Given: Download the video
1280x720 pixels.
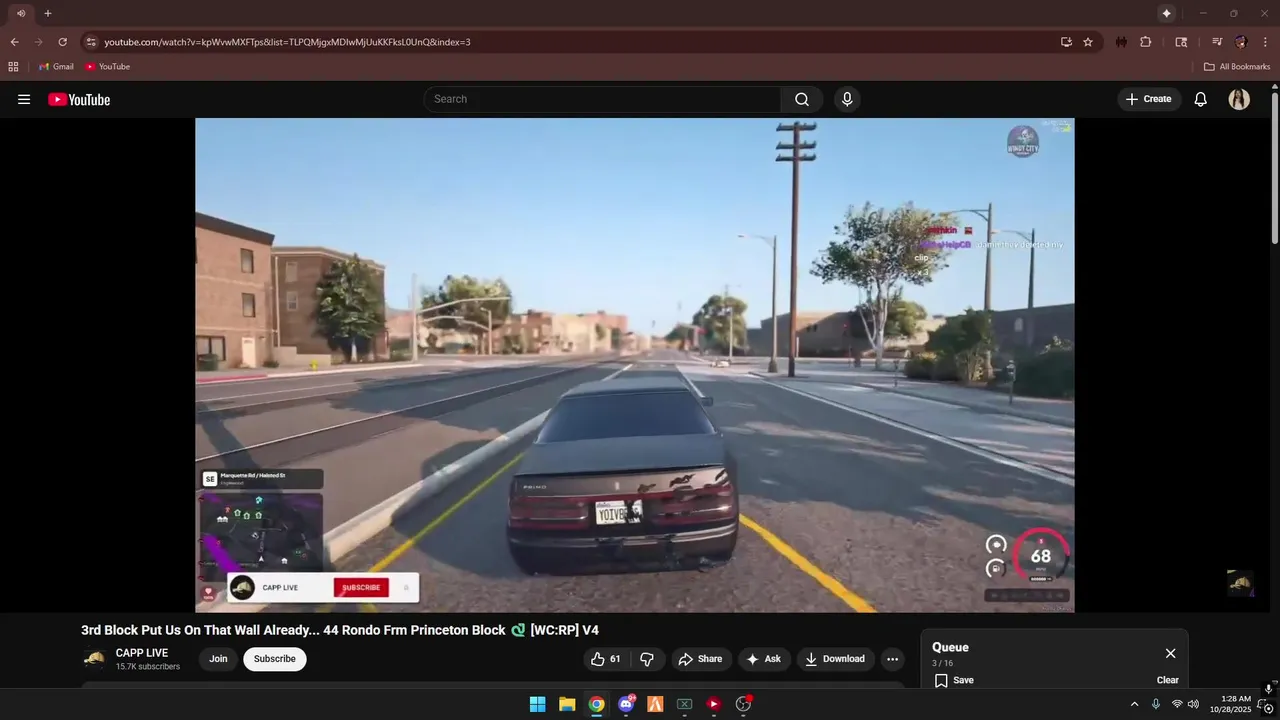Looking at the screenshot, I should pyautogui.click(x=835, y=659).
